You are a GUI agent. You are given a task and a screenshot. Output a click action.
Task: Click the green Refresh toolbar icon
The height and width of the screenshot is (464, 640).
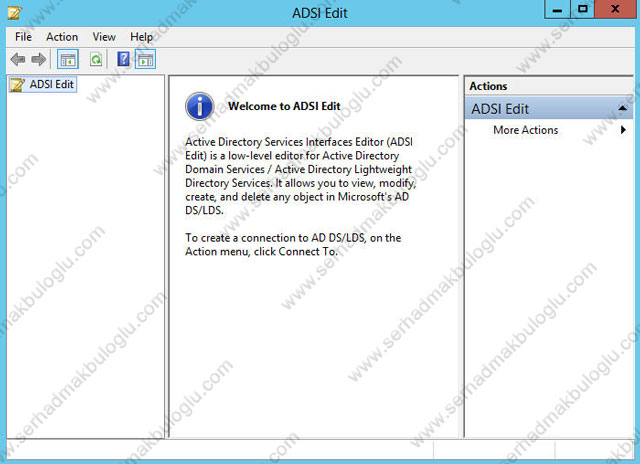tap(96, 60)
